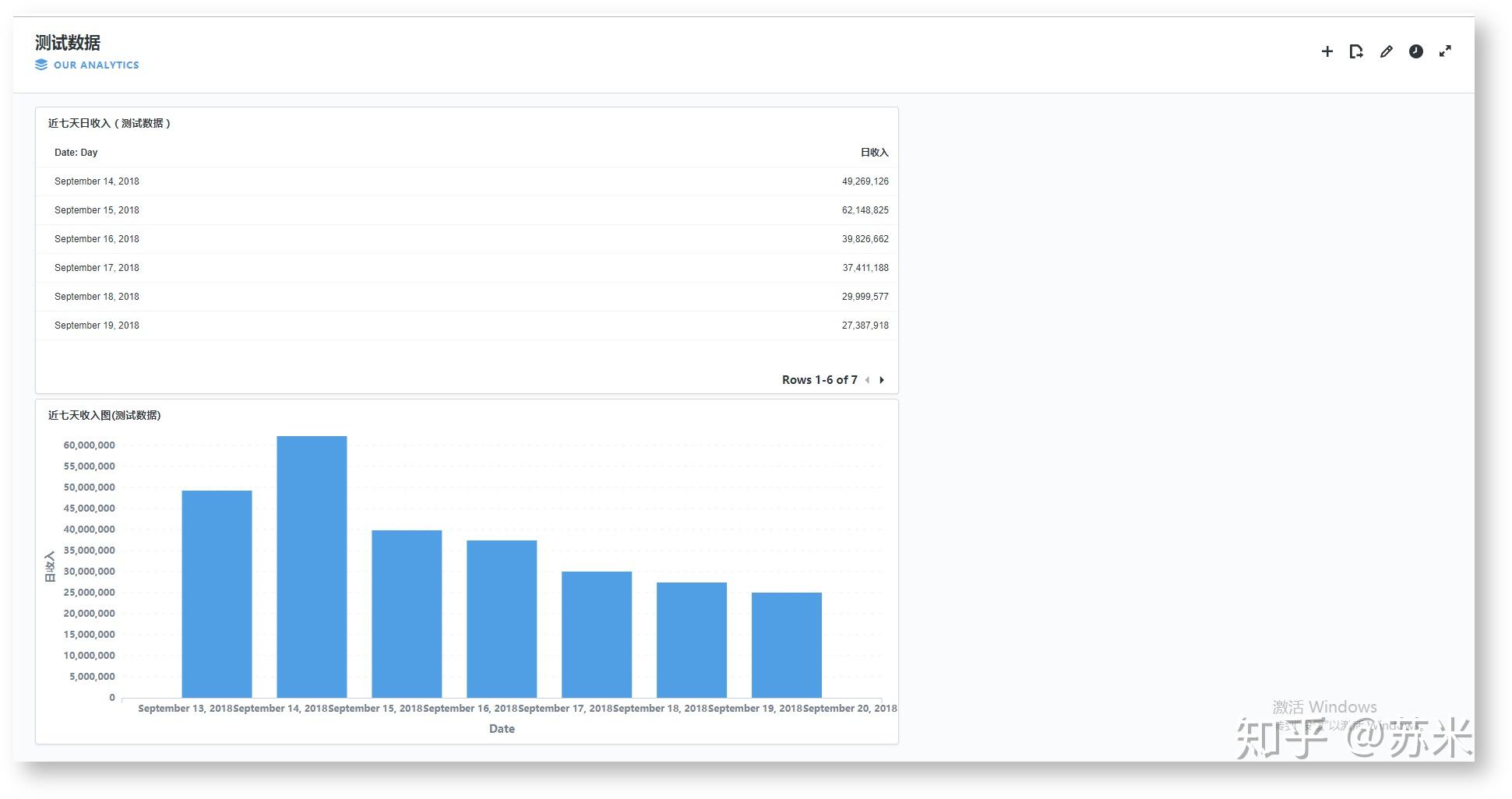
Task: Edit the dashboard with the pencil icon
Action: [x=1386, y=51]
